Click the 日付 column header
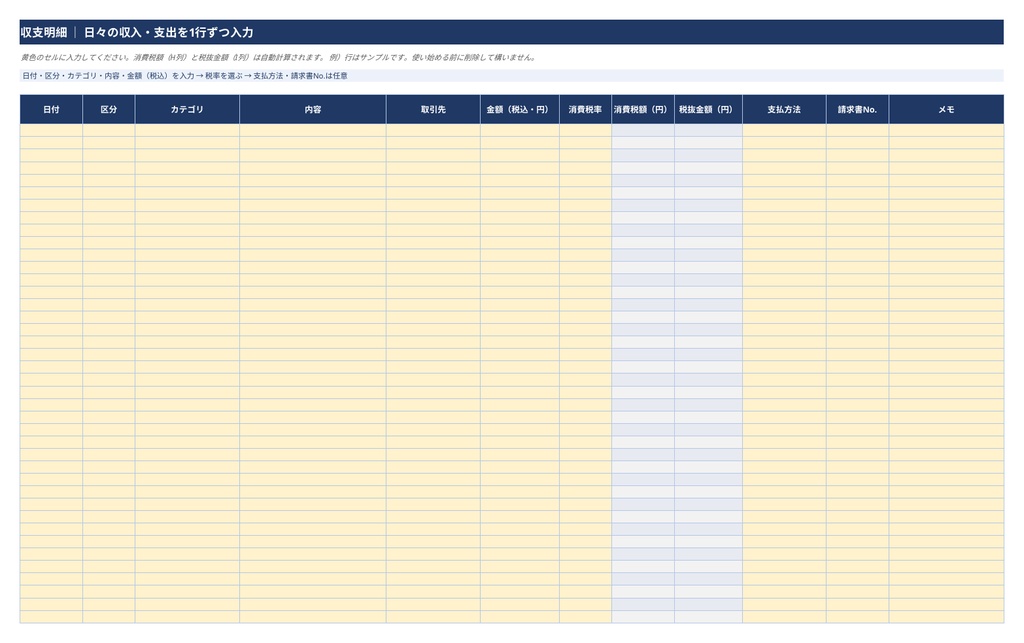 [51, 109]
